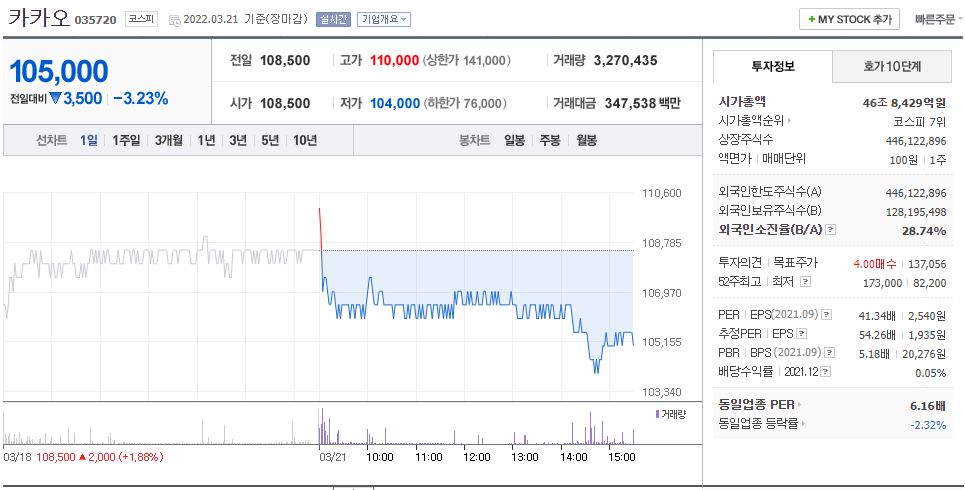Screen dimensions: 965x490
Task: Click the -2.32% sector change value
Action: (x=928, y=425)
